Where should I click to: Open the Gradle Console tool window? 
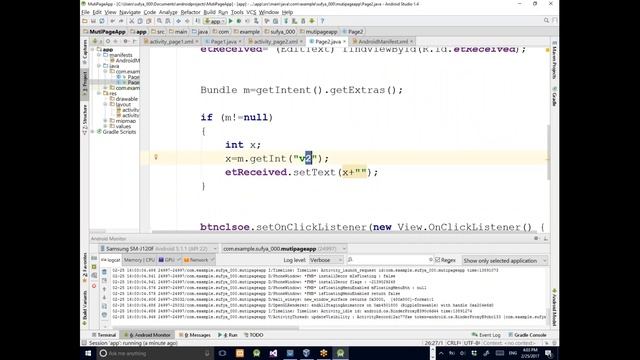click(x=527, y=335)
